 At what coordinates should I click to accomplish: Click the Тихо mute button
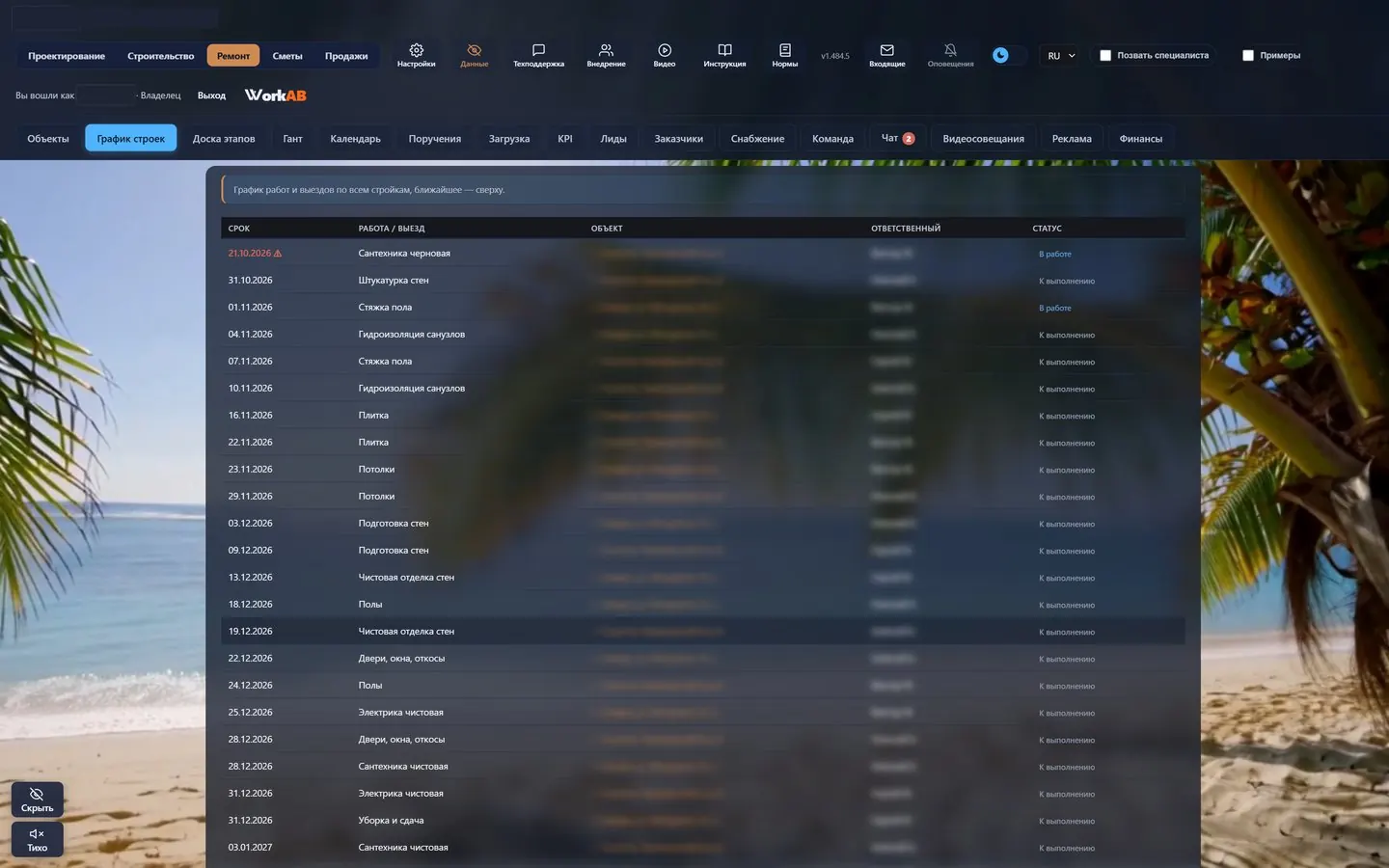pos(38,839)
